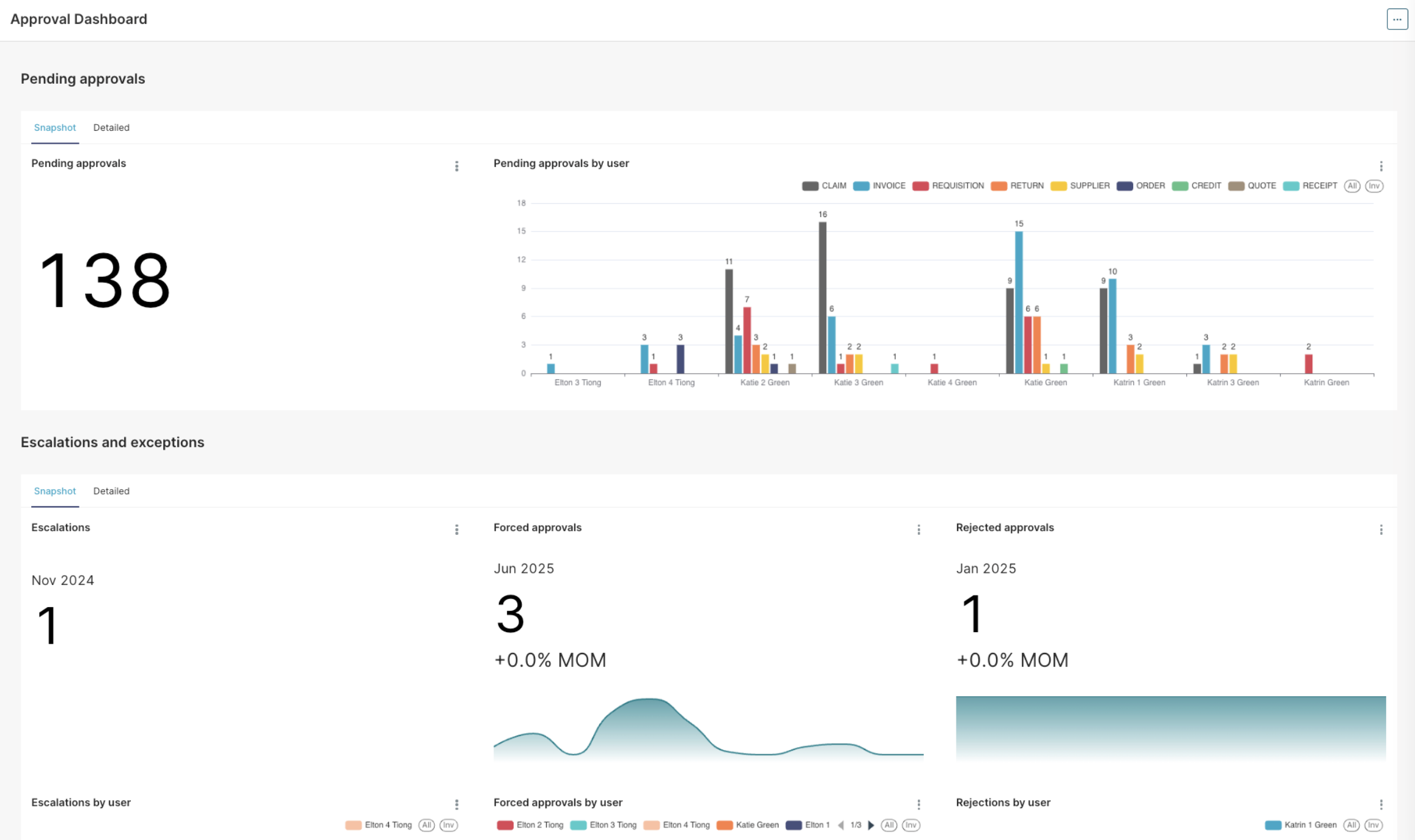
Task: Click Inv button in pending approvals legend
Action: click(1374, 186)
